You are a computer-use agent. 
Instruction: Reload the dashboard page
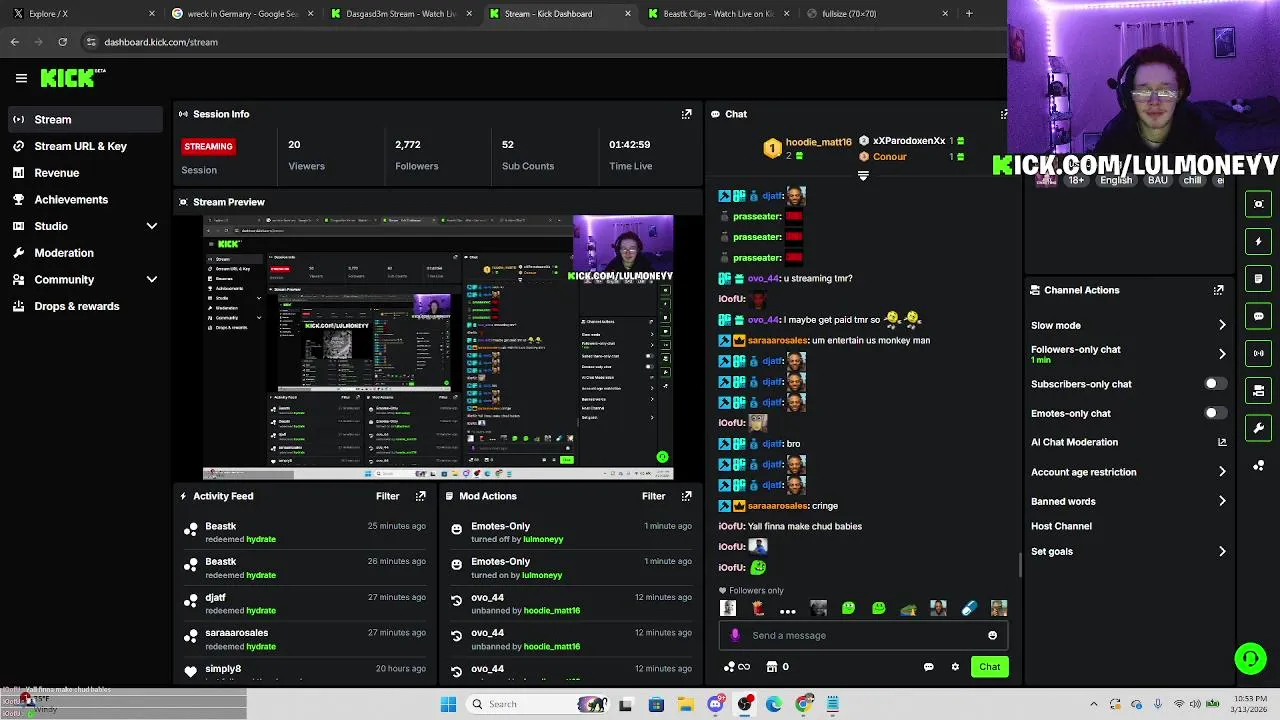tap(62, 42)
